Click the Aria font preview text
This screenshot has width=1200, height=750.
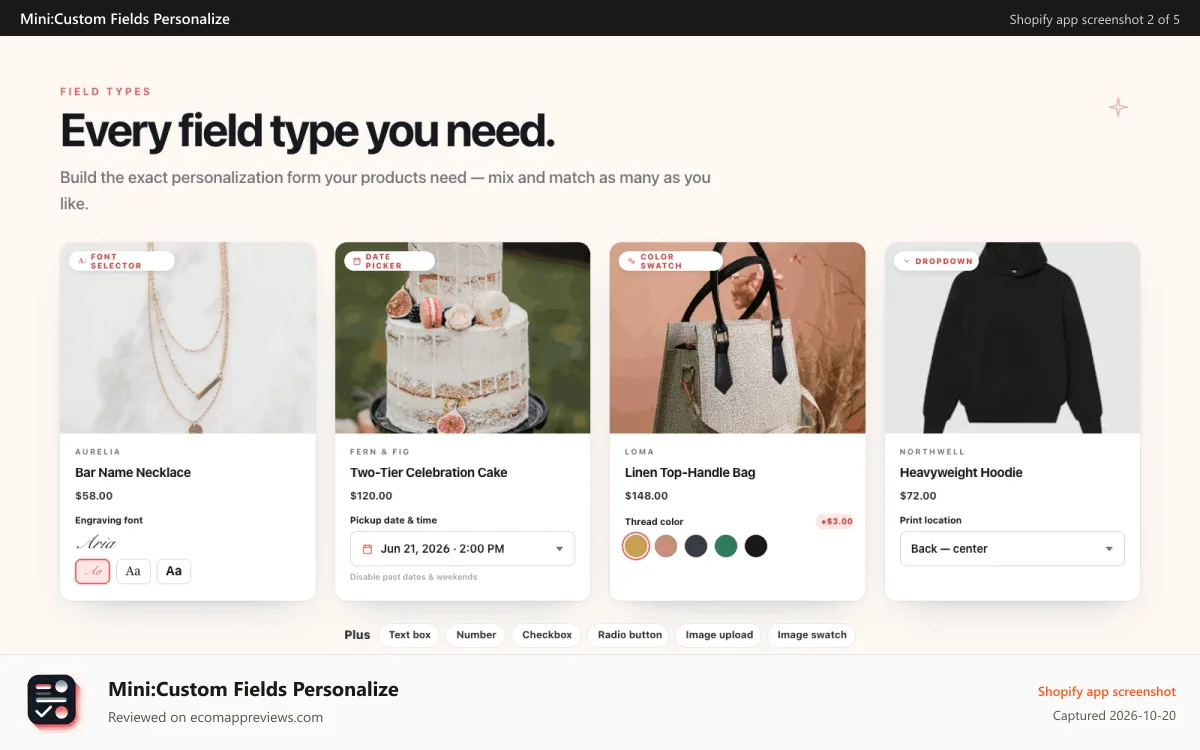pos(96,543)
